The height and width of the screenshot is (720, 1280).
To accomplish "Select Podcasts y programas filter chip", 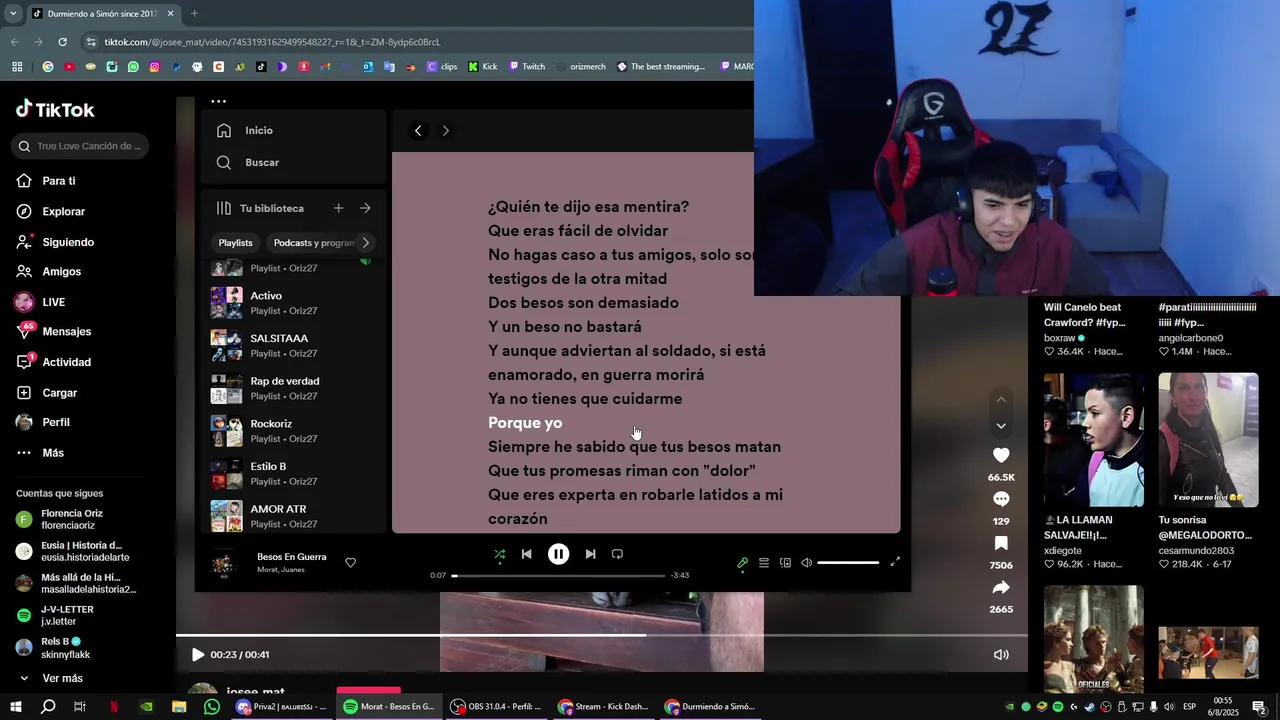I will tap(312, 243).
